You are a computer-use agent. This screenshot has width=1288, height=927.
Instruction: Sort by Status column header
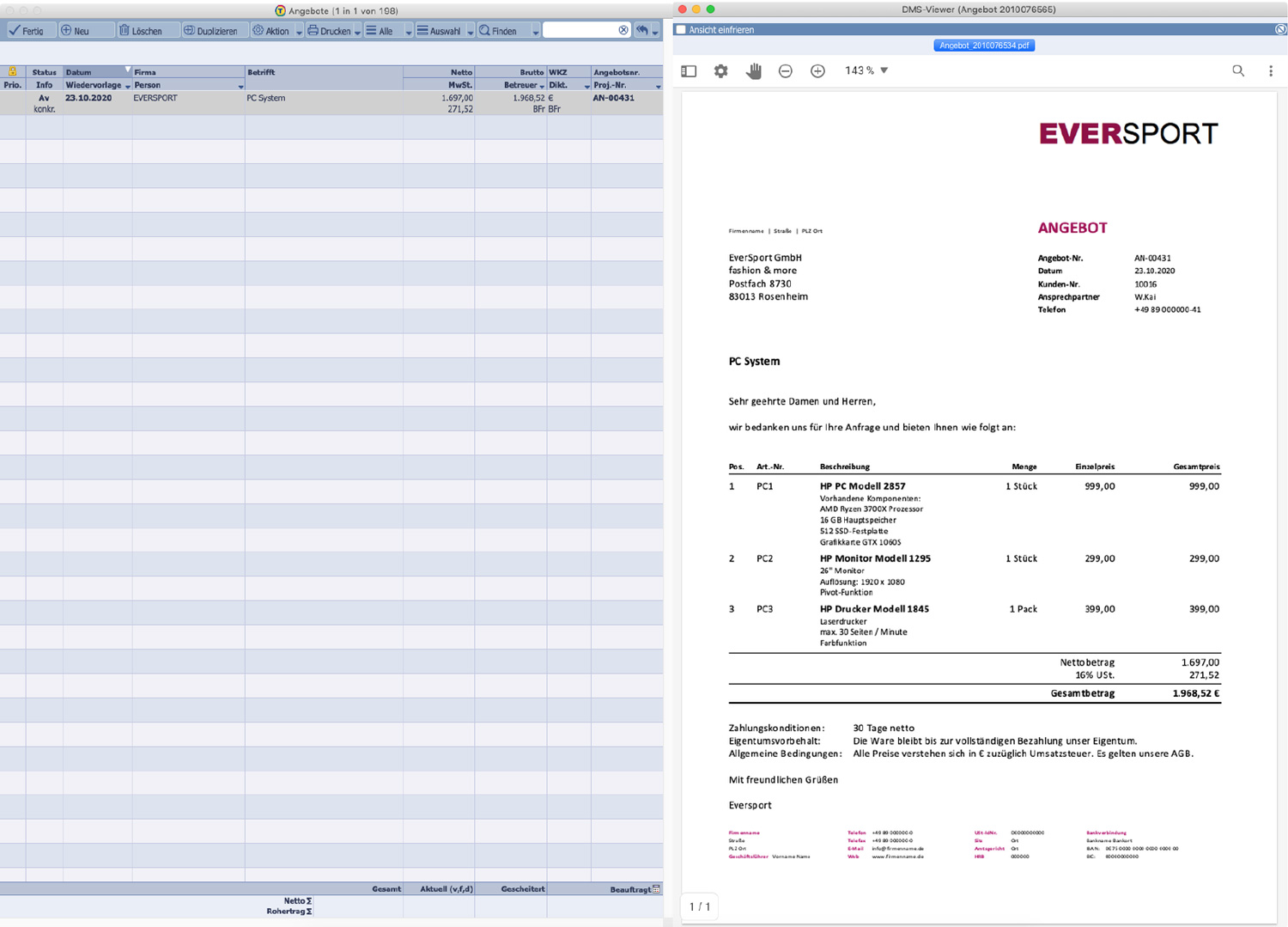44,72
